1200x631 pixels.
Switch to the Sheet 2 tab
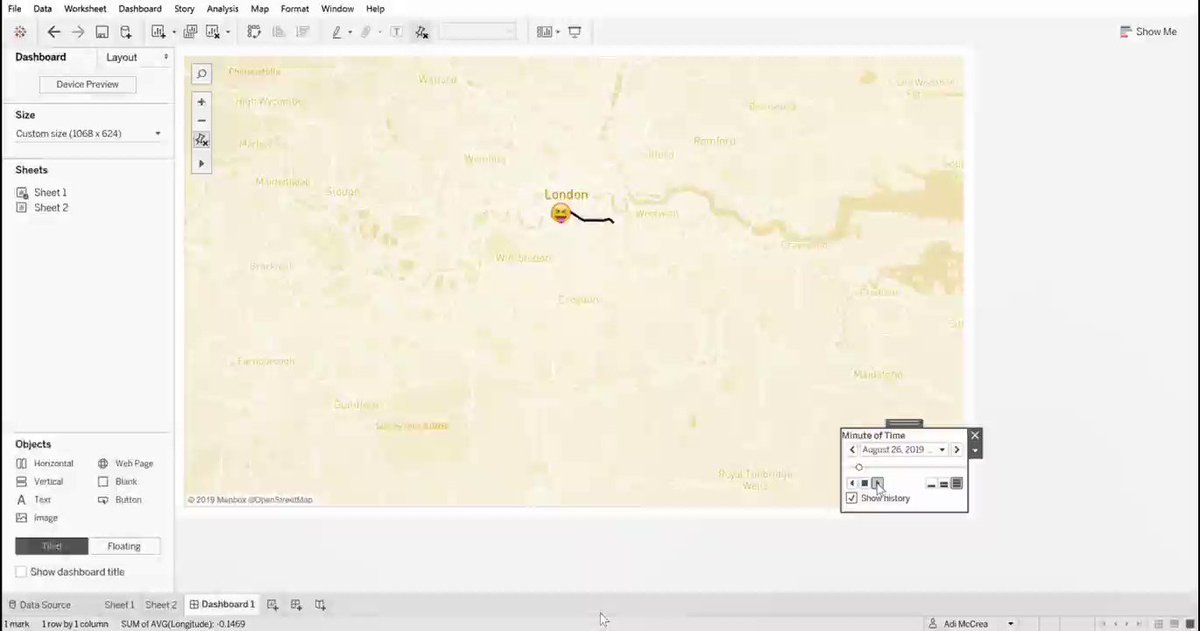coord(161,605)
